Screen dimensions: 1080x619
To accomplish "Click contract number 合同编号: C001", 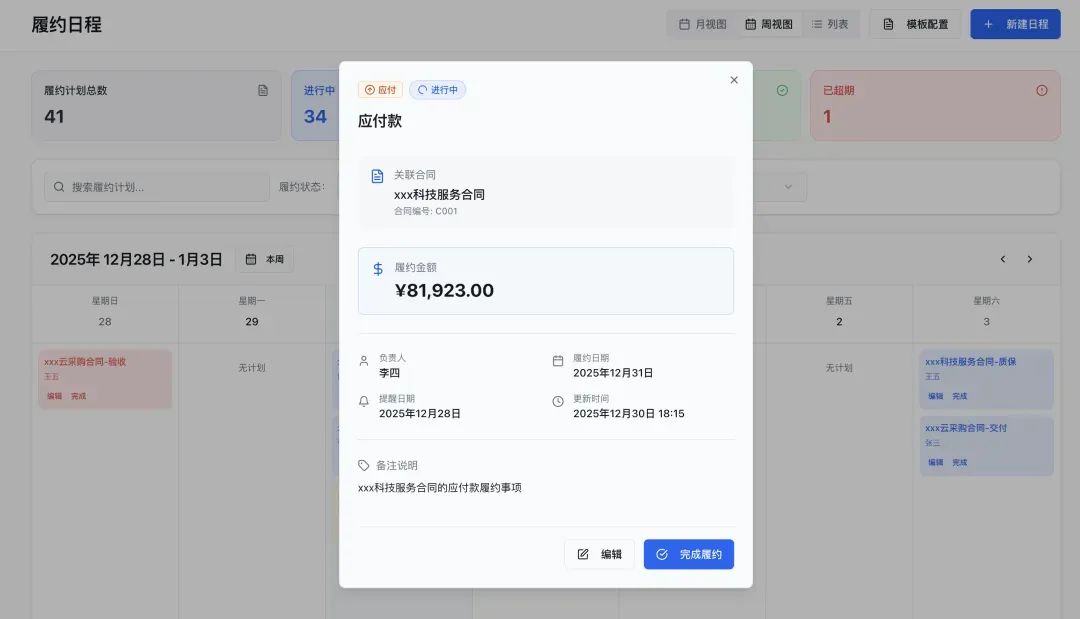I will coord(426,211).
